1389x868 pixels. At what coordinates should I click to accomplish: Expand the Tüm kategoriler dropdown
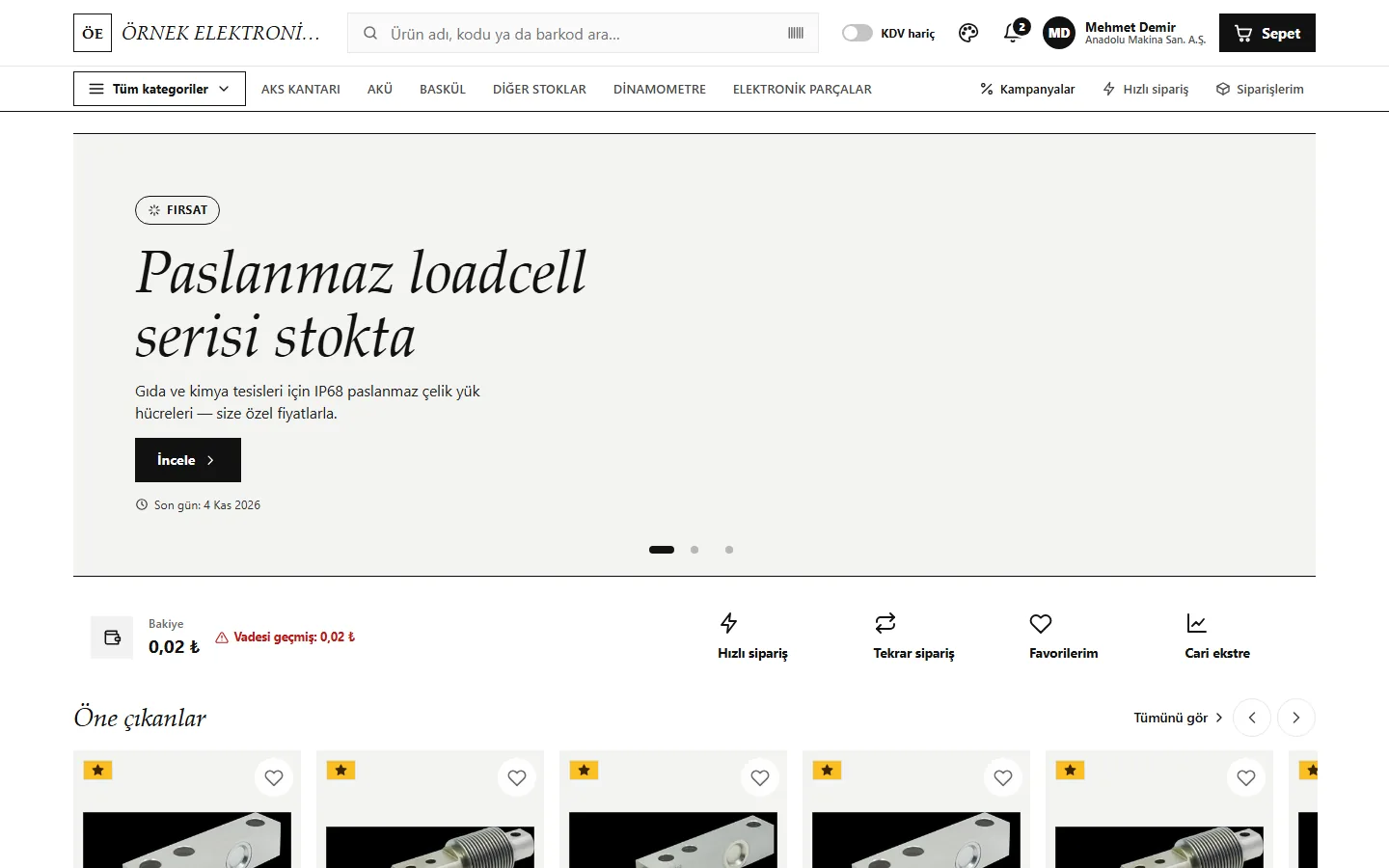tap(159, 89)
